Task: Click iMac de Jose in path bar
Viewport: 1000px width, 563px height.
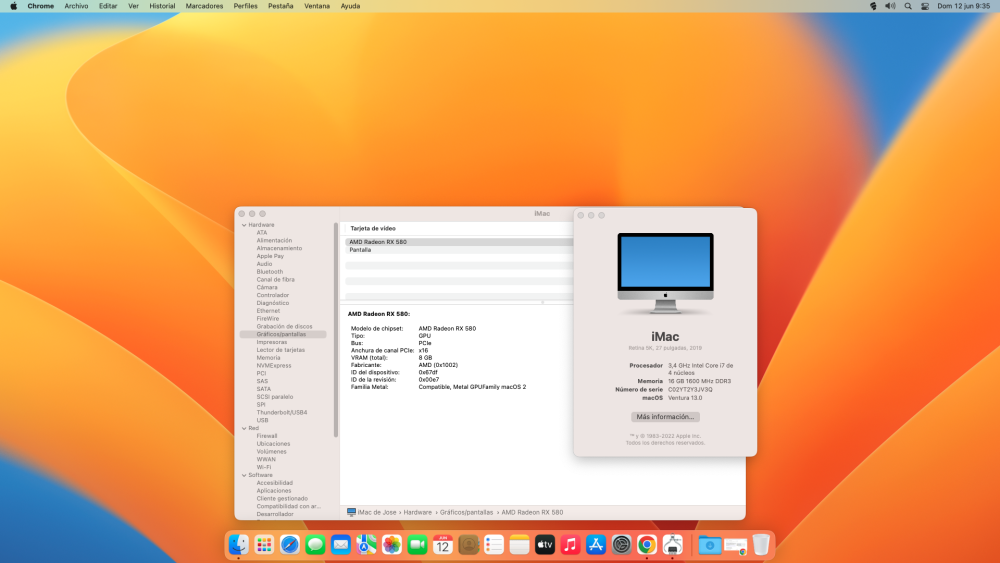Action: coord(372,512)
